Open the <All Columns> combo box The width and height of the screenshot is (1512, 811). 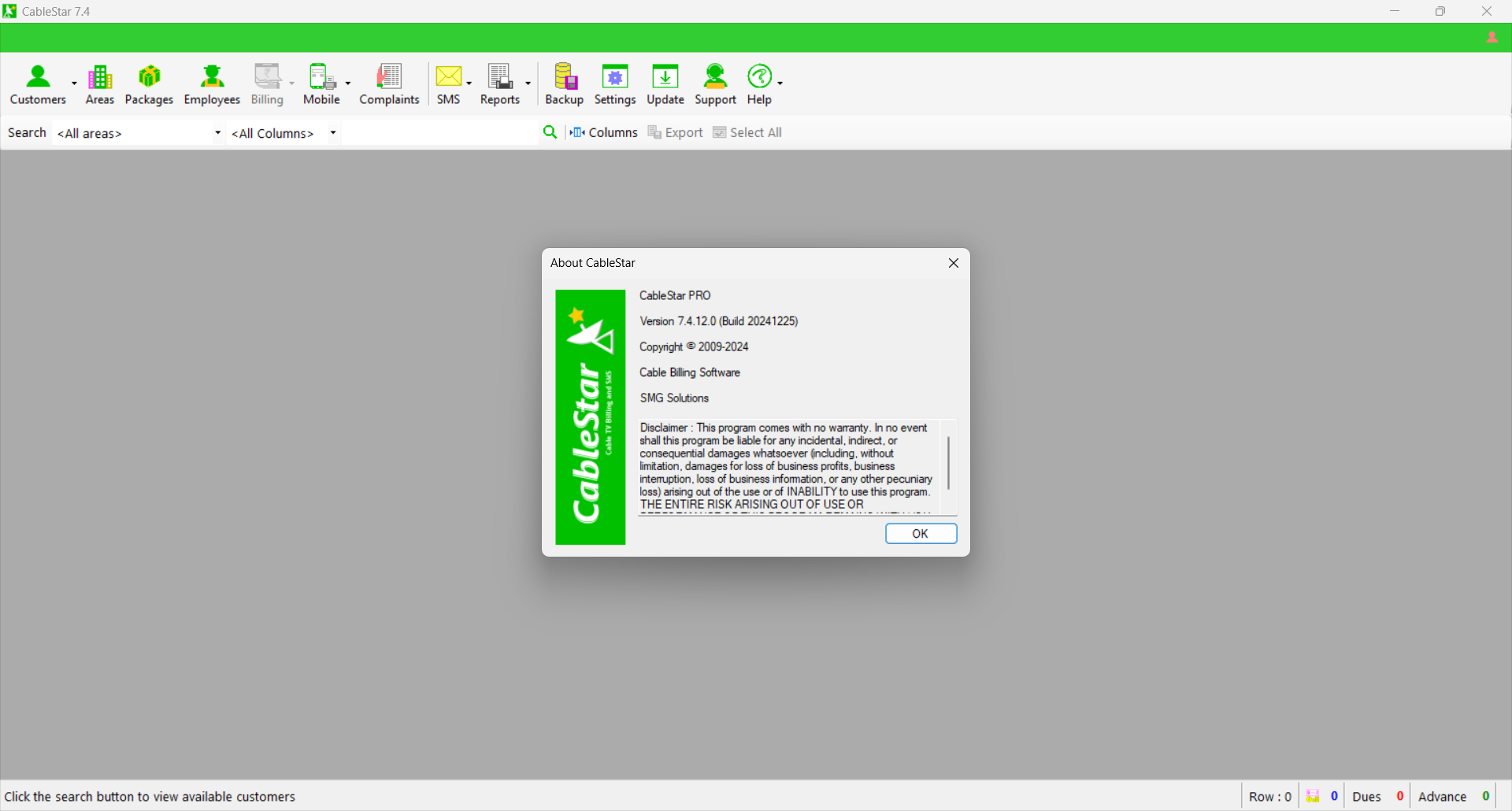pyautogui.click(x=283, y=133)
